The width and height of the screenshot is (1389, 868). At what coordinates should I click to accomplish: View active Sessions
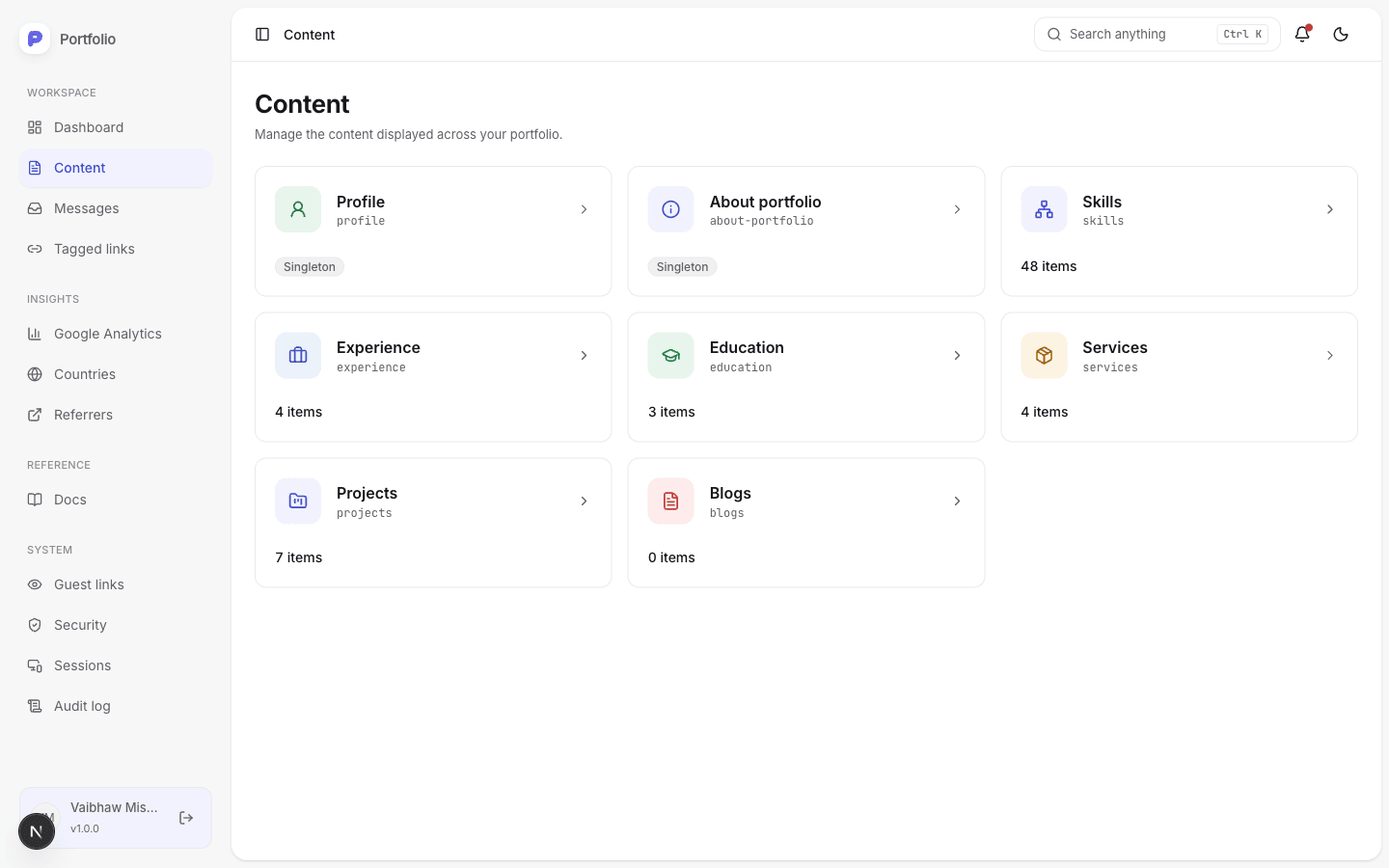[116, 665]
